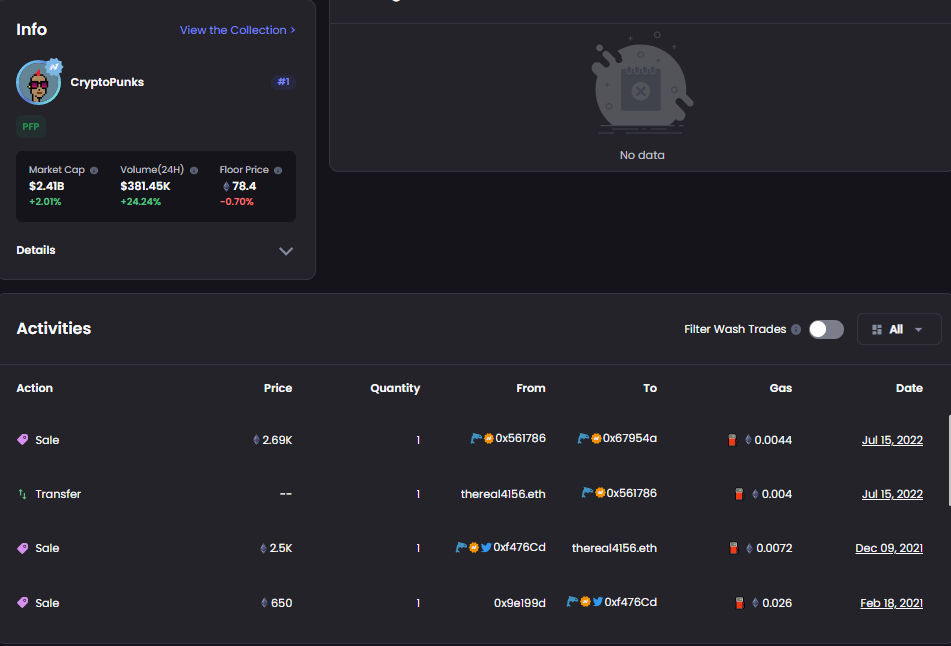Click the $381.45K volume value
Viewport: 951px width, 646px height.
pyautogui.click(x=145, y=186)
